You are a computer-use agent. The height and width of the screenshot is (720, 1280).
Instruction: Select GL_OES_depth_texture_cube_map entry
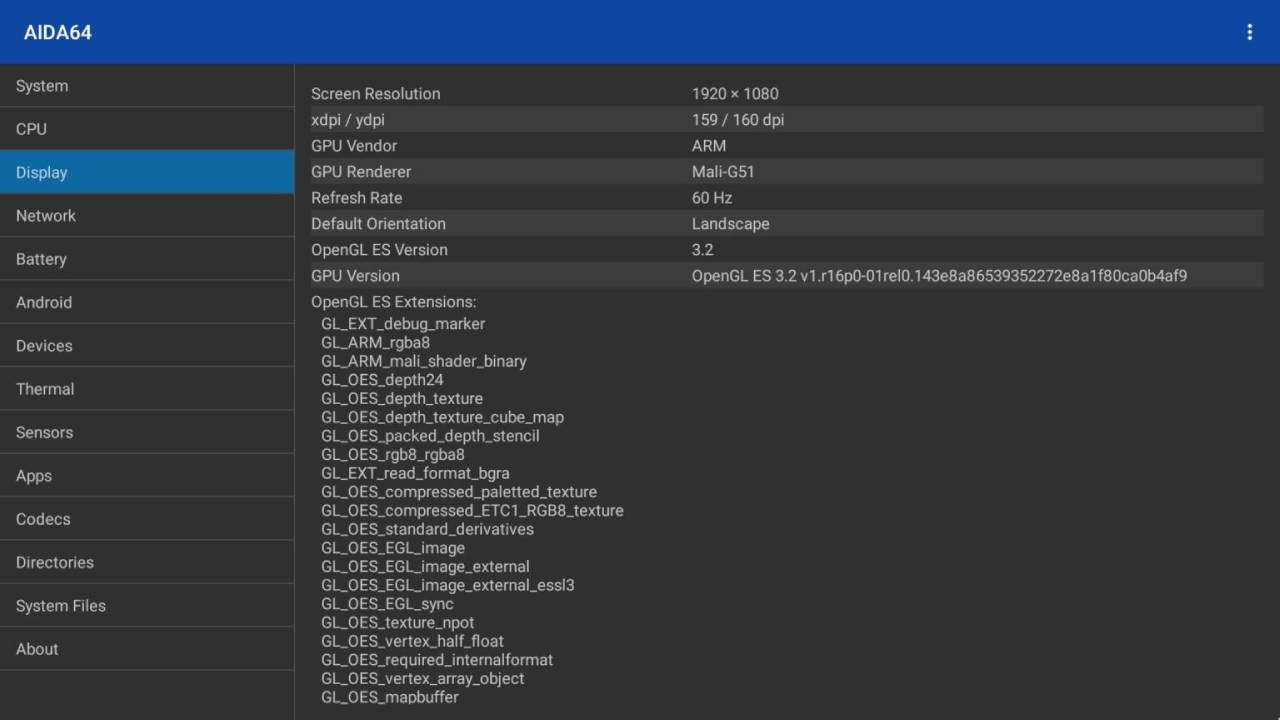[x=442, y=417]
